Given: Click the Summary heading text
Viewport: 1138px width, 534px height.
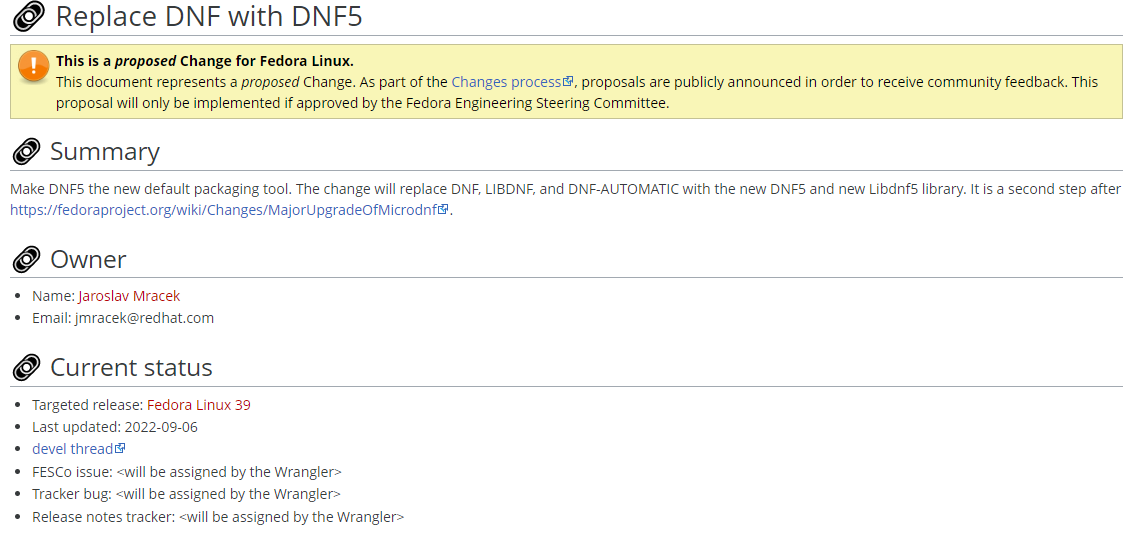Looking at the screenshot, I should (105, 152).
